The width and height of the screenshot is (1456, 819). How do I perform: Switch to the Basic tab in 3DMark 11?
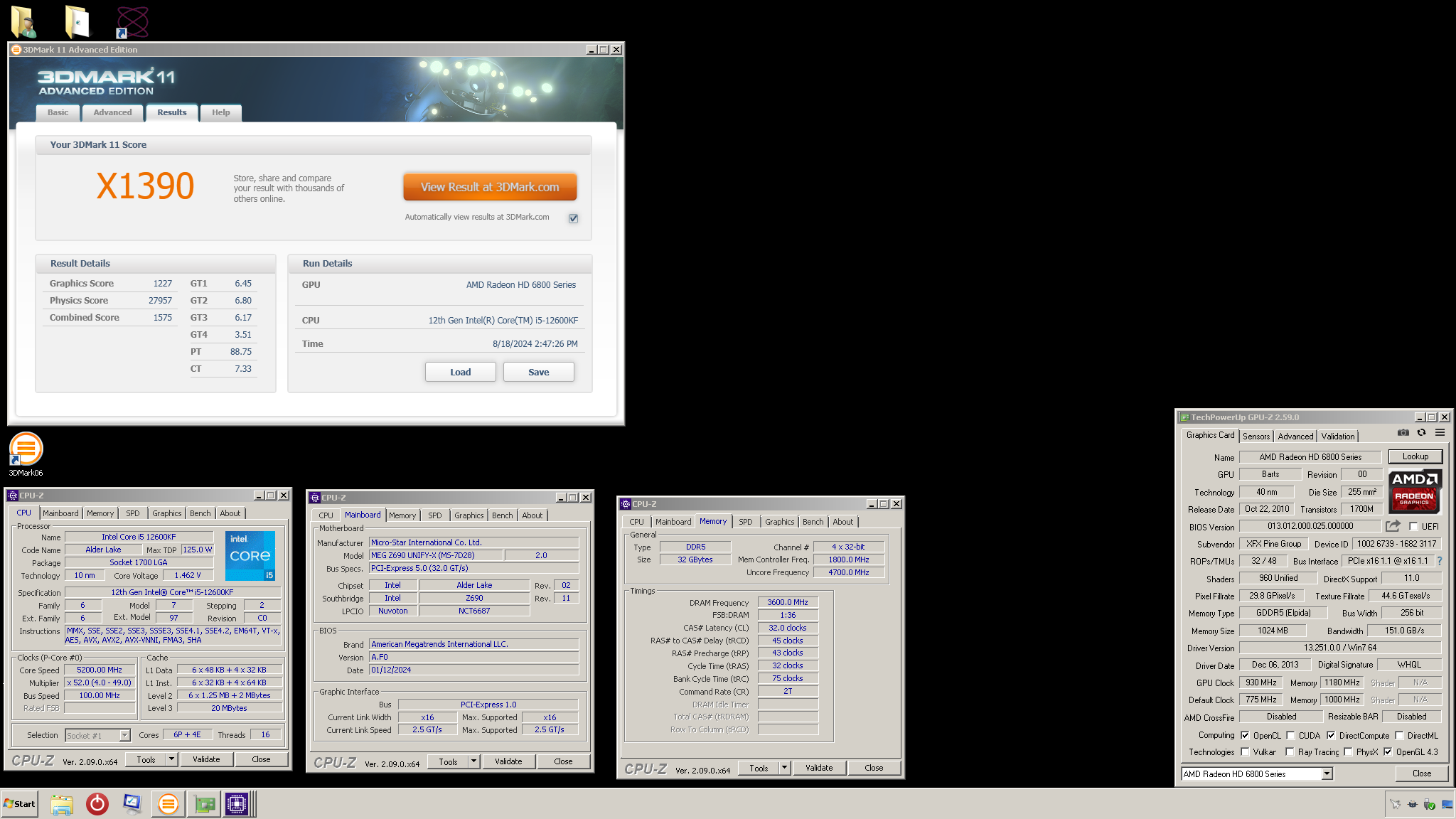point(58,112)
